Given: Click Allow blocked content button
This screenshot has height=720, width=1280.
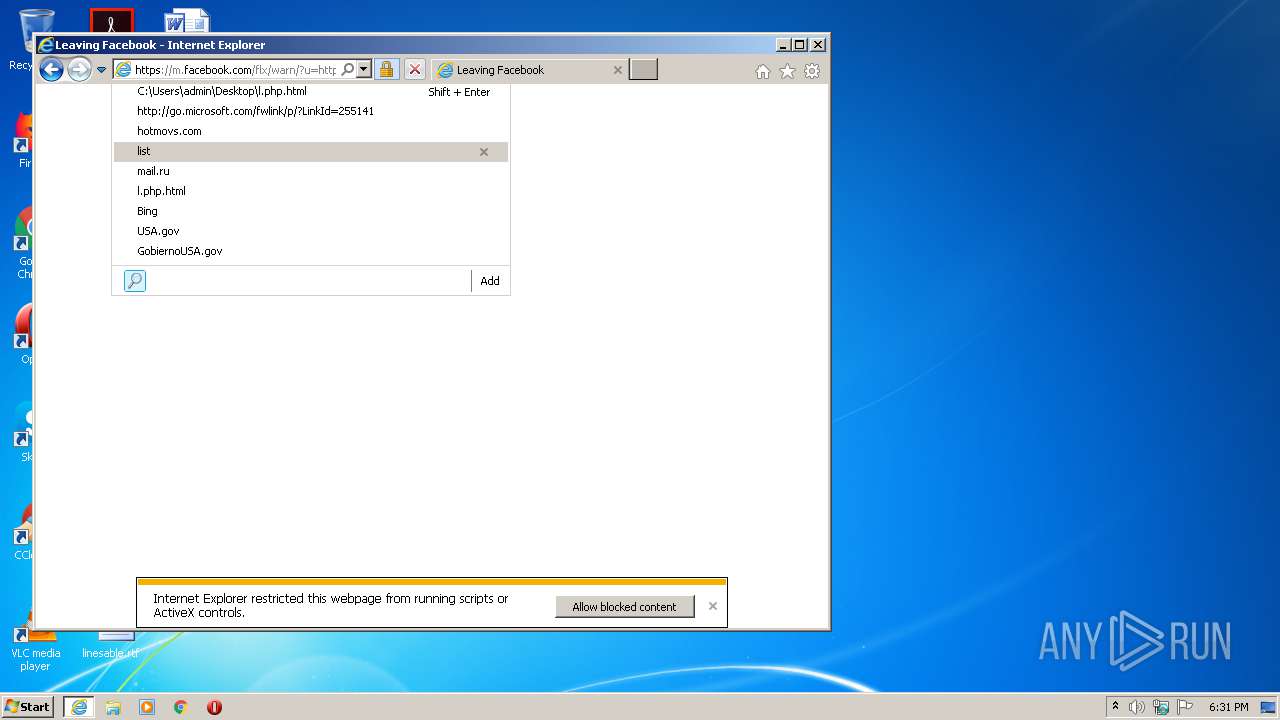Looking at the screenshot, I should [625, 607].
